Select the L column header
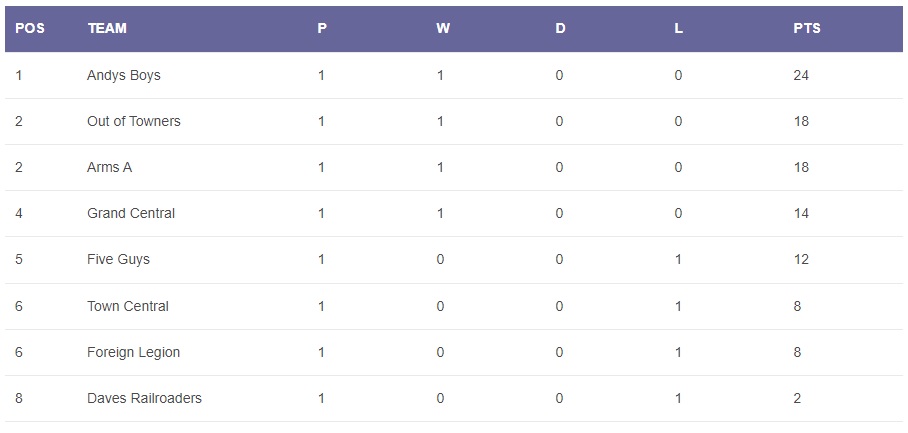Viewport: 908px width, 433px height. click(679, 28)
